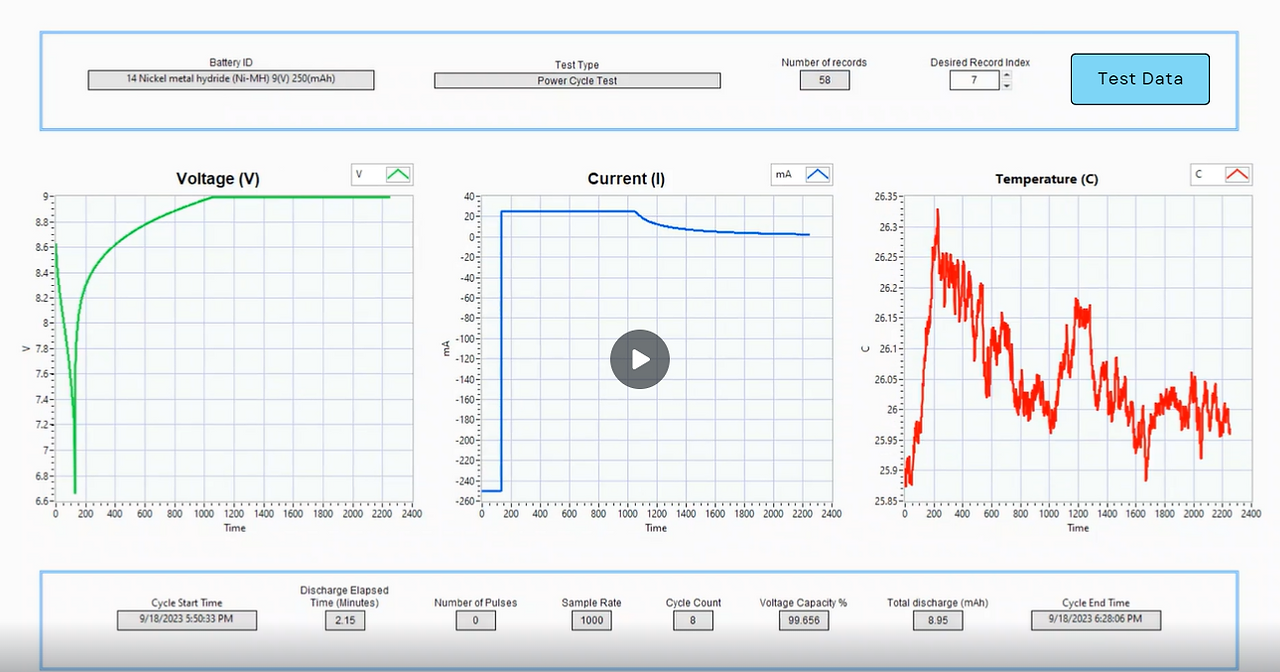This screenshot has width=1280, height=672.
Task: Click the Test Type Power Cycle Test field
Action: click(577, 80)
